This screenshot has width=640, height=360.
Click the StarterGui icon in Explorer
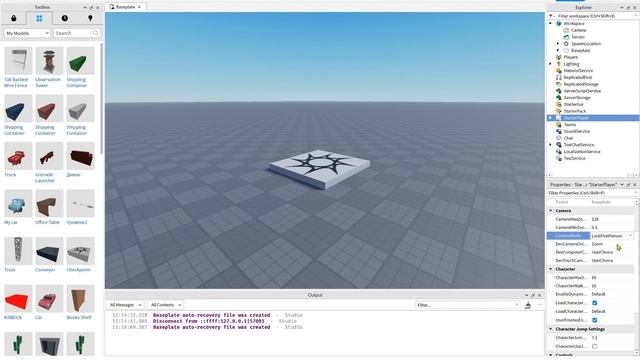559,104
